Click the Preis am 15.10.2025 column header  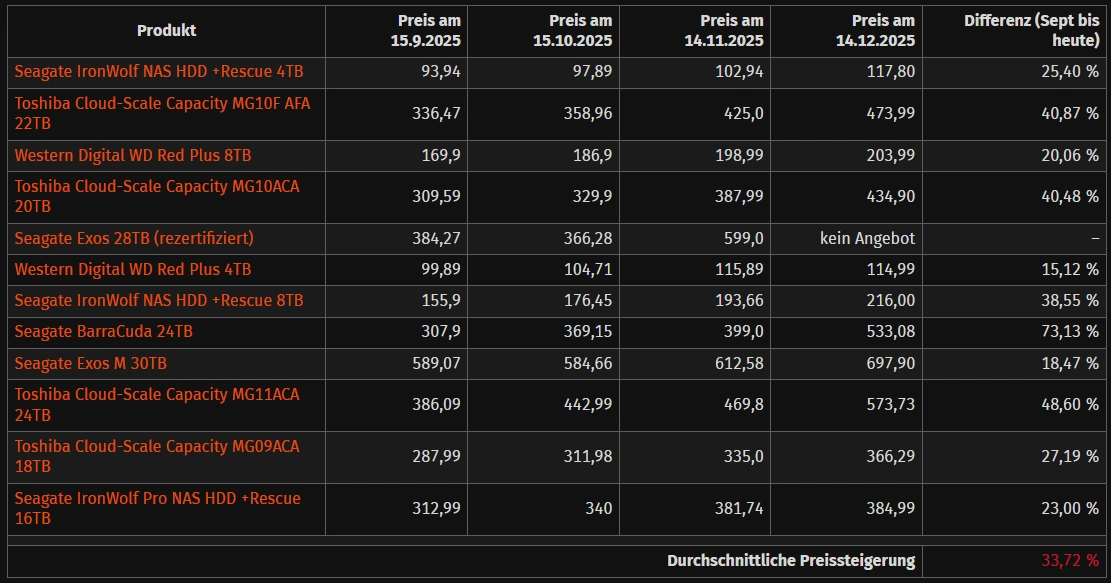click(x=580, y=30)
